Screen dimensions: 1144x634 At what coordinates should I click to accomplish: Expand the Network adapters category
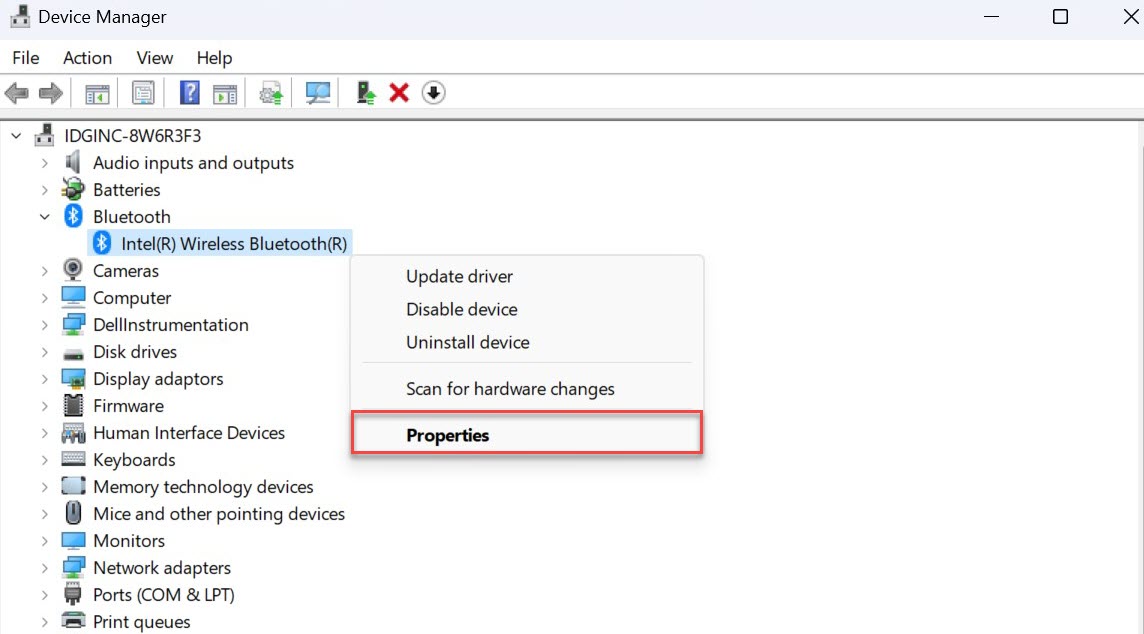click(45, 568)
